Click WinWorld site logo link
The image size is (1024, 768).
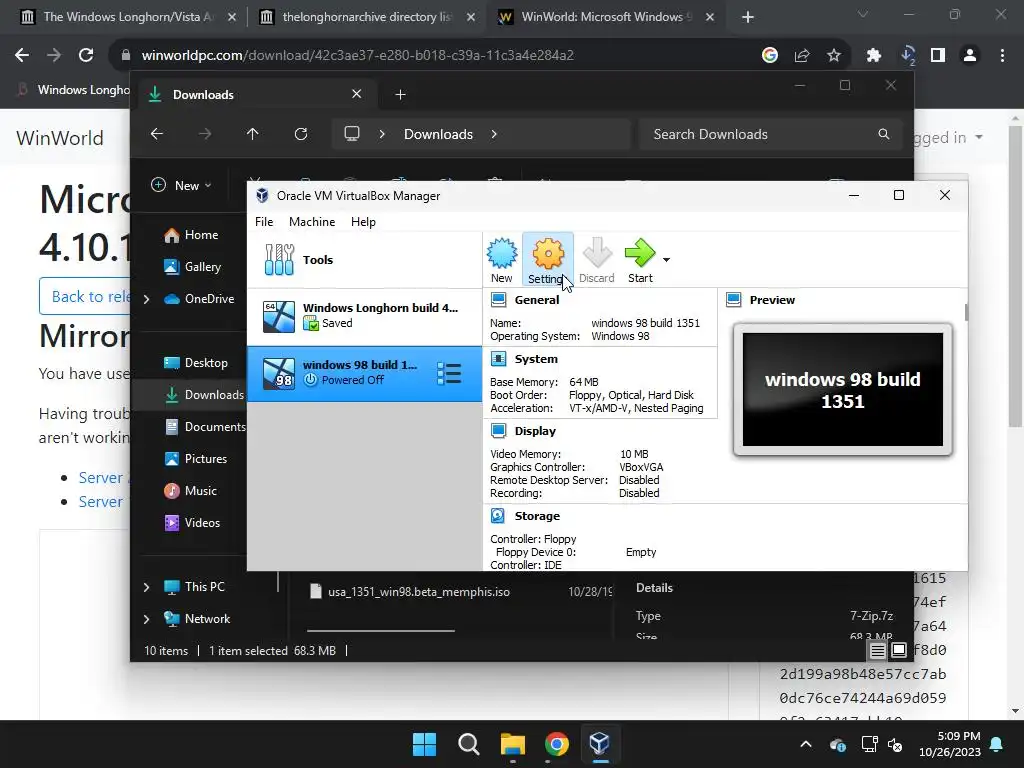(60, 138)
